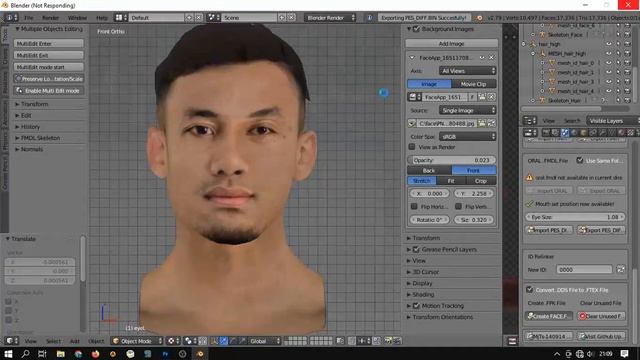640x360 pixels.
Task: Click the MultiEdit Enter button
Action: point(49,43)
